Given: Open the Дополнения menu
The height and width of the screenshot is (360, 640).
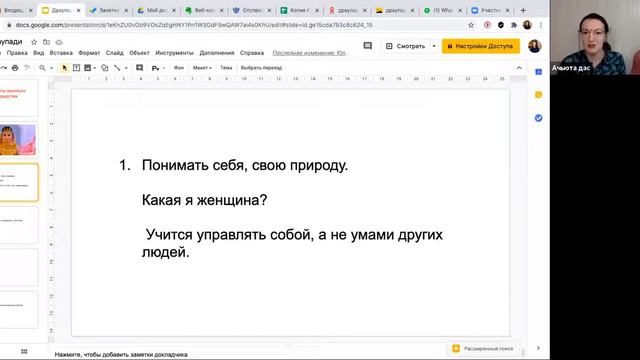Looking at the screenshot, I should tap(217, 53).
